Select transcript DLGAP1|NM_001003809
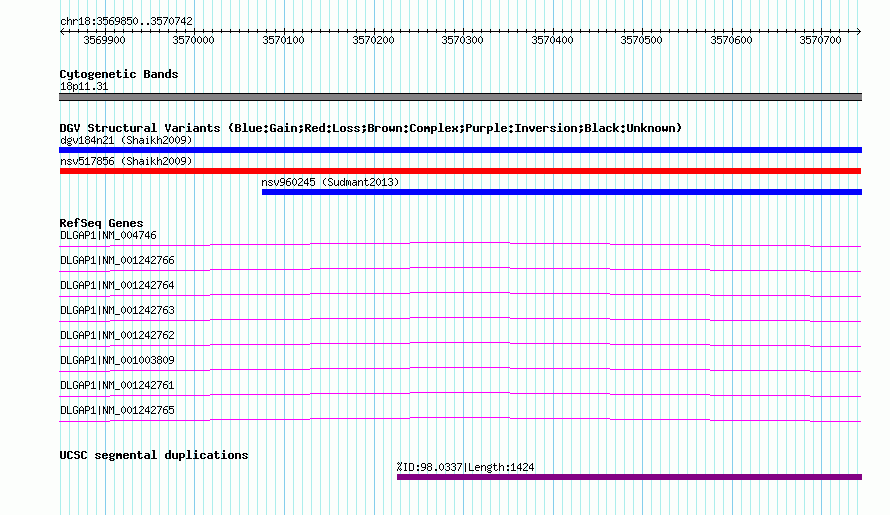Screen dimensions: 890x515 (x=117, y=360)
